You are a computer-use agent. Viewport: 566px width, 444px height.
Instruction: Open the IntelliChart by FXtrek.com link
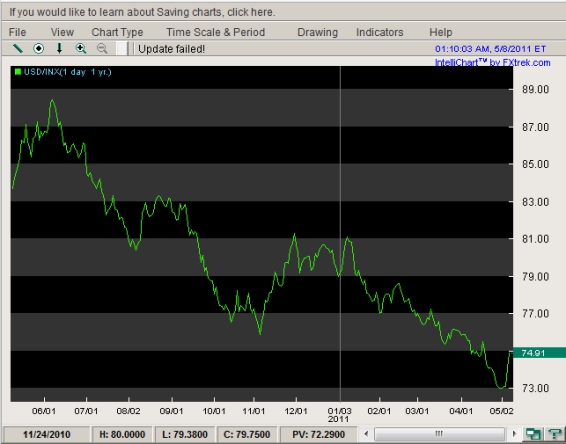(x=492, y=62)
